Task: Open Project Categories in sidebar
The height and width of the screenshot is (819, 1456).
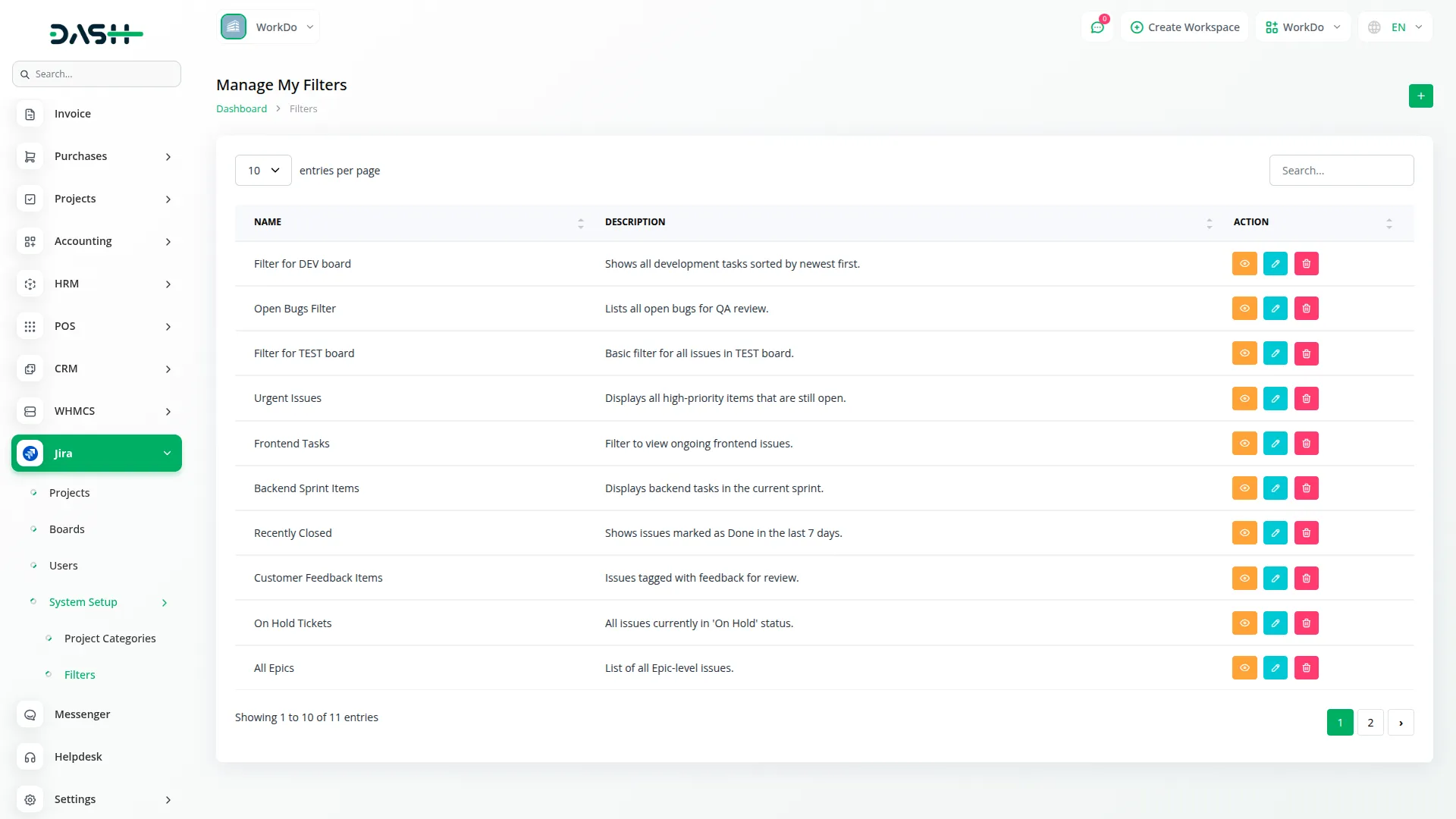Action: point(109,638)
